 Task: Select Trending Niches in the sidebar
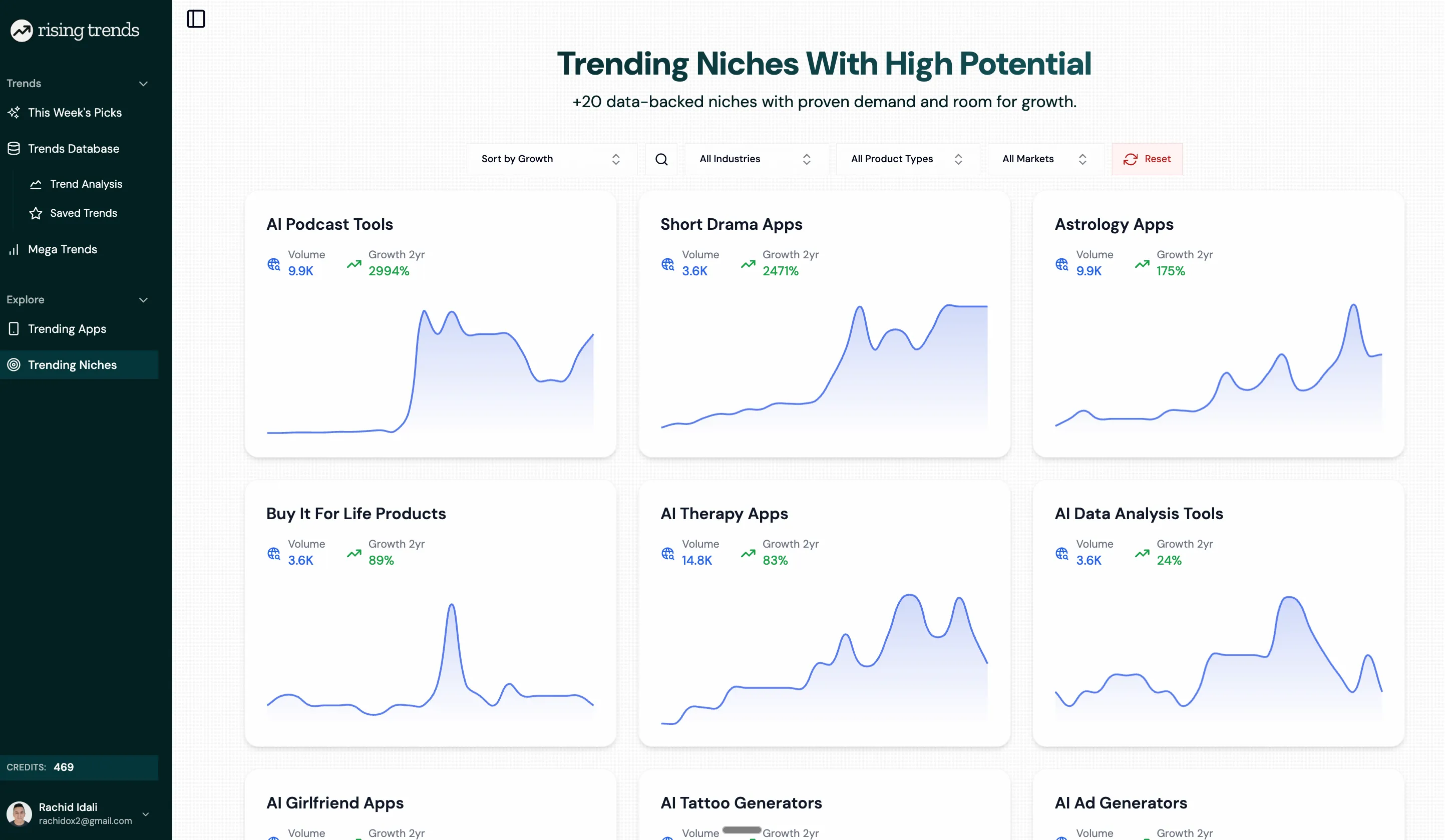point(72,364)
